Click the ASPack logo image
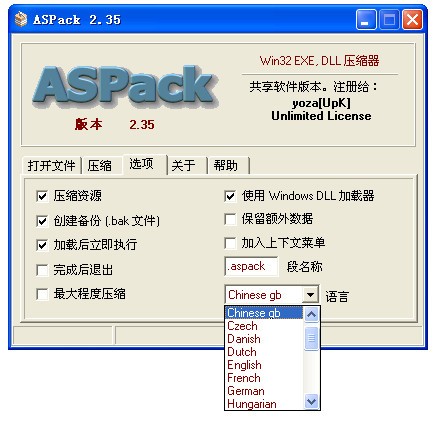The image size is (433, 423). (x=125, y=86)
